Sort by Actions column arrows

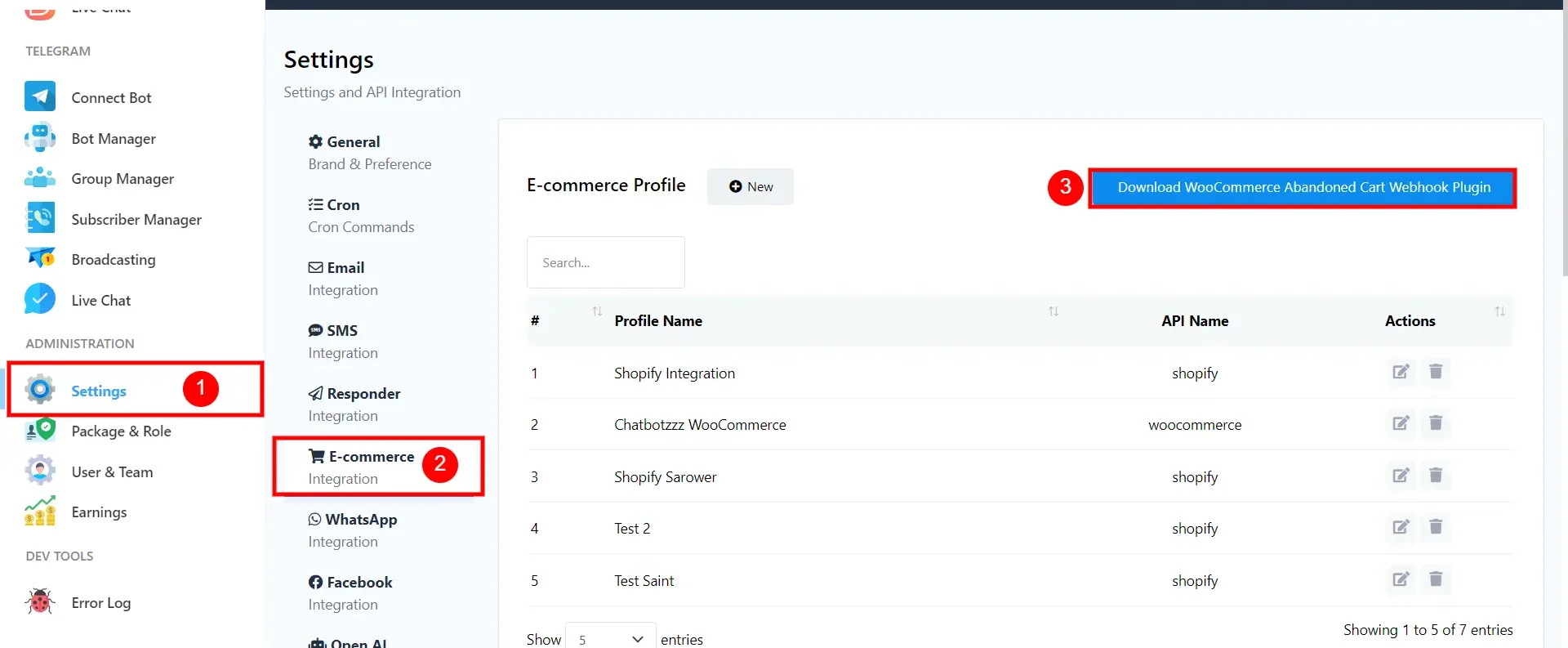[x=1499, y=311]
